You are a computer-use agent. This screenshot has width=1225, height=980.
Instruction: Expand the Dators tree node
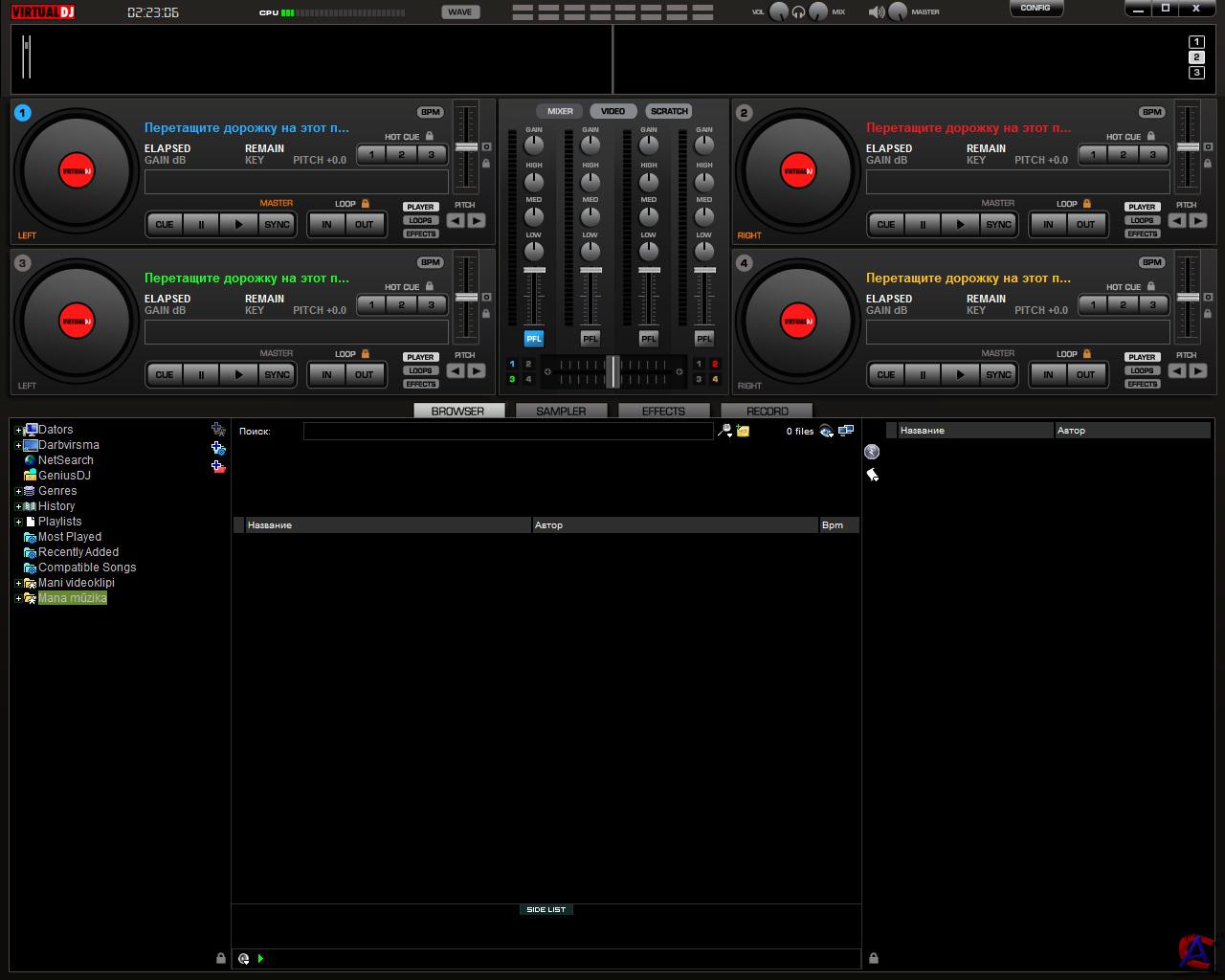click(18, 431)
